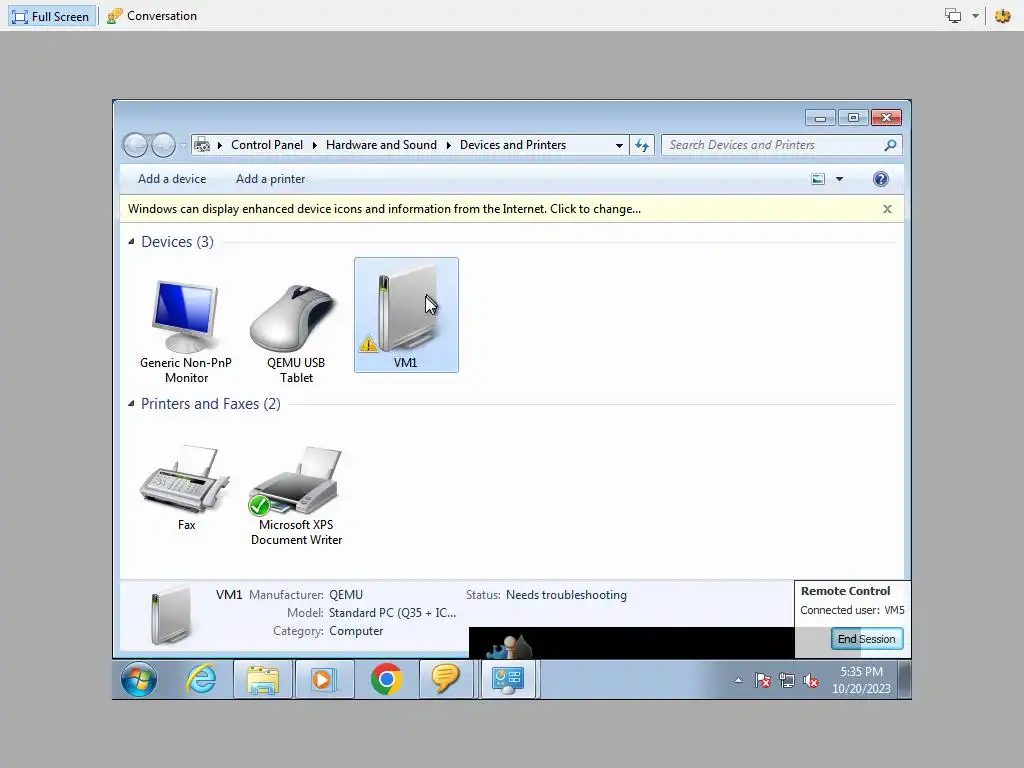Minimize the Devices and Printers window
Viewport: 1024px width, 768px height.
pyautogui.click(x=820, y=118)
